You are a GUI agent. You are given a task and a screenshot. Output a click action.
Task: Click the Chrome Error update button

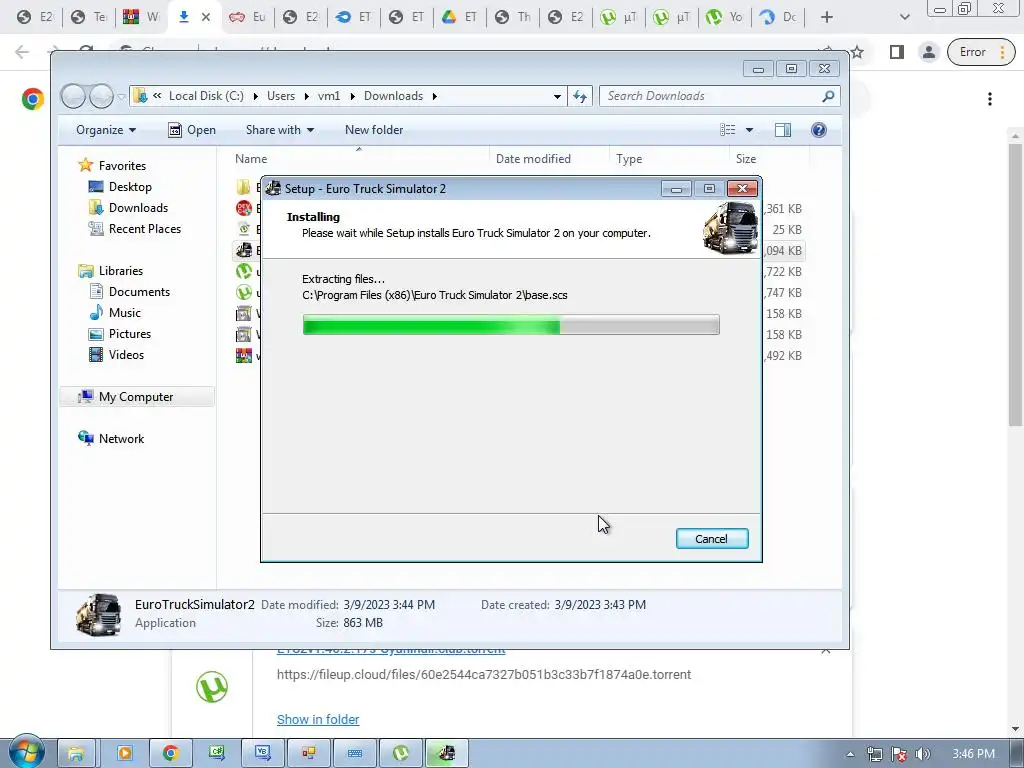click(981, 52)
